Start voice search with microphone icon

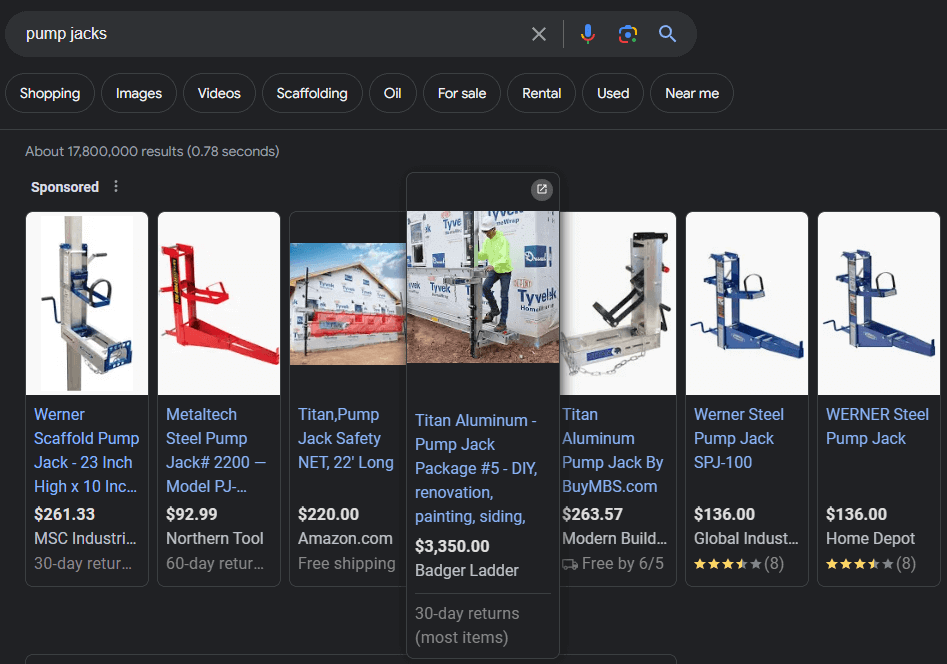click(x=588, y=34)
